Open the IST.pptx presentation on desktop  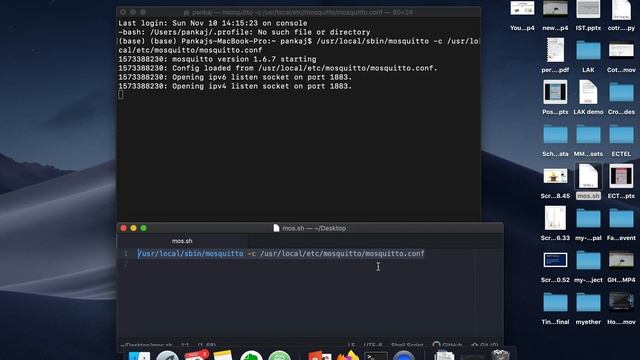click(x=588, y=9)
